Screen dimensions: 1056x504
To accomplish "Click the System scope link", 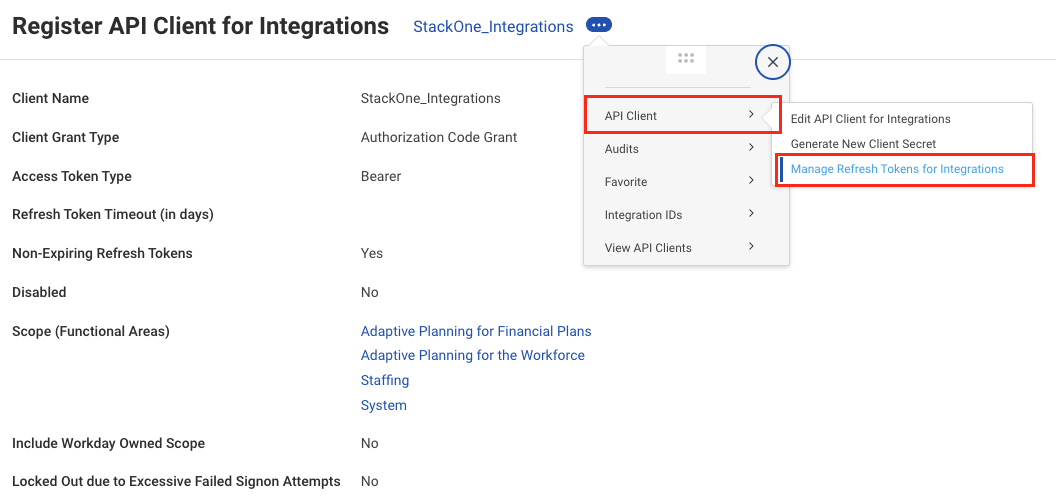I will [384, 405].
